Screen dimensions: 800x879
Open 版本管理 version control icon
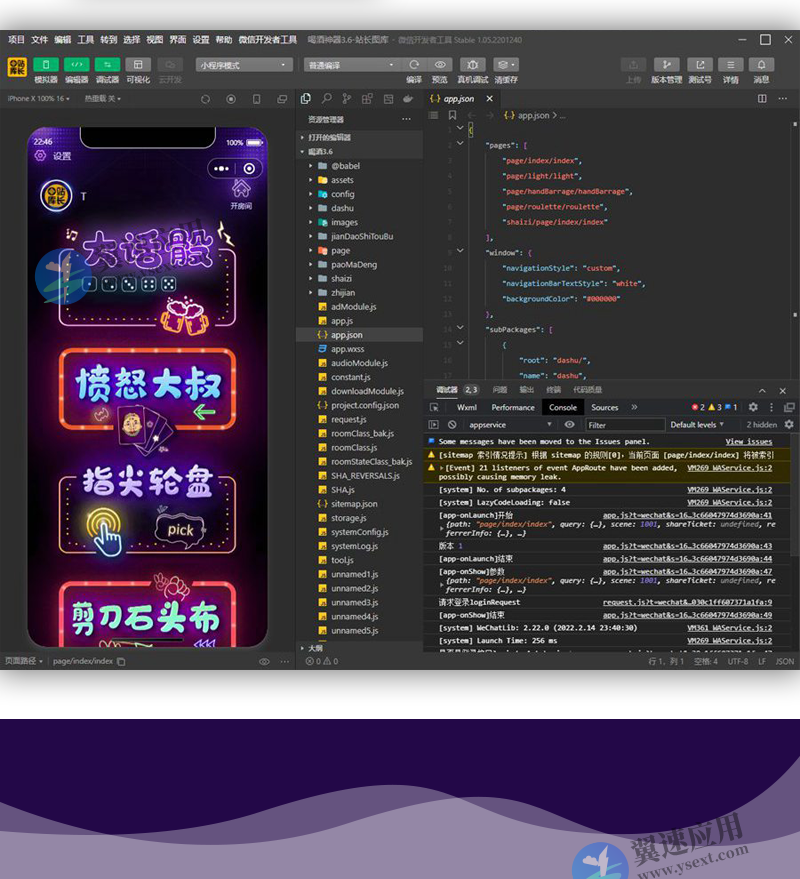click(666, 65)
